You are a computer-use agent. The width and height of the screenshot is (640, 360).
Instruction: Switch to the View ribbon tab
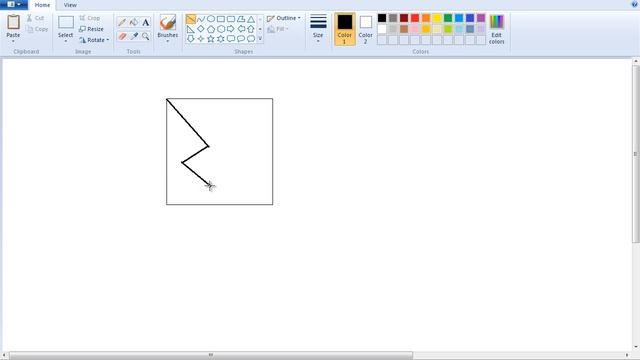(x=70, y=5)
